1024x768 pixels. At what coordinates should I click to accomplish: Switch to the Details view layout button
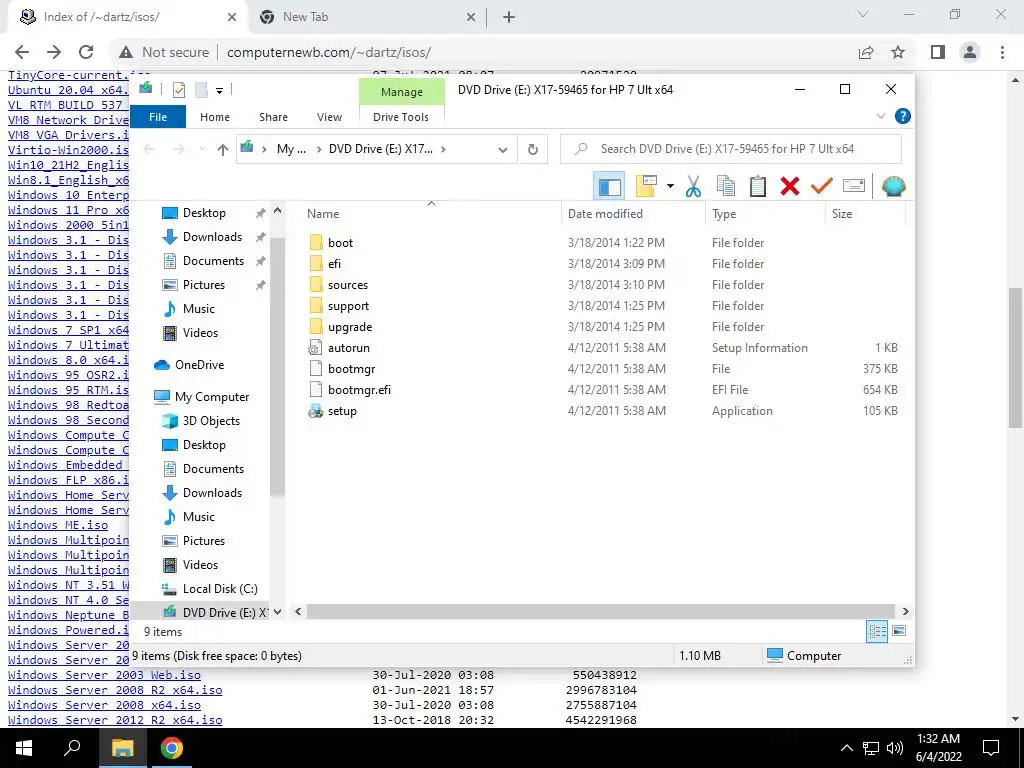pos(877,632)
